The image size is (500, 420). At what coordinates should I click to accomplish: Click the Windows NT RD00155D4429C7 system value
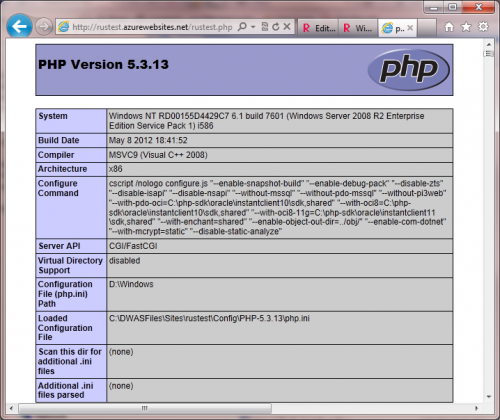point(267,121)
